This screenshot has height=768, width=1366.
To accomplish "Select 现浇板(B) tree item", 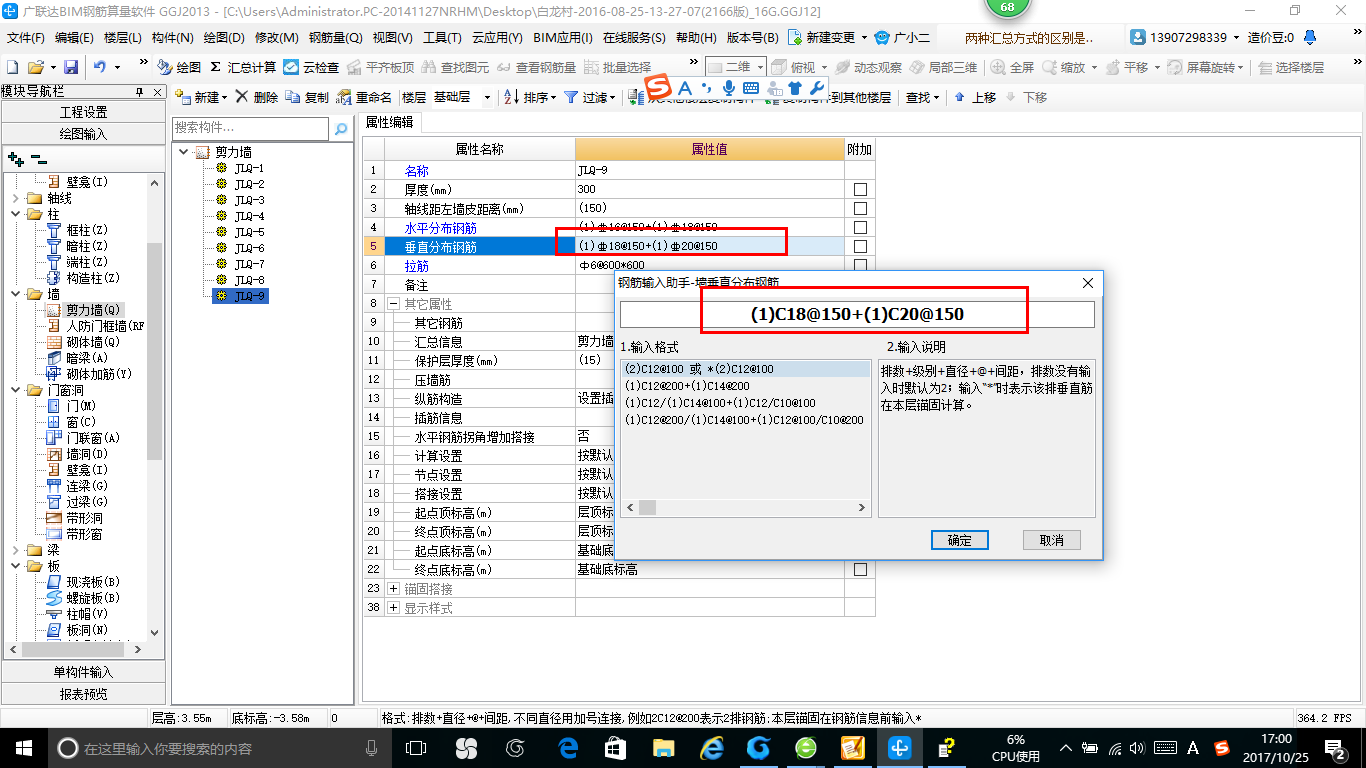I will (83, 582).
